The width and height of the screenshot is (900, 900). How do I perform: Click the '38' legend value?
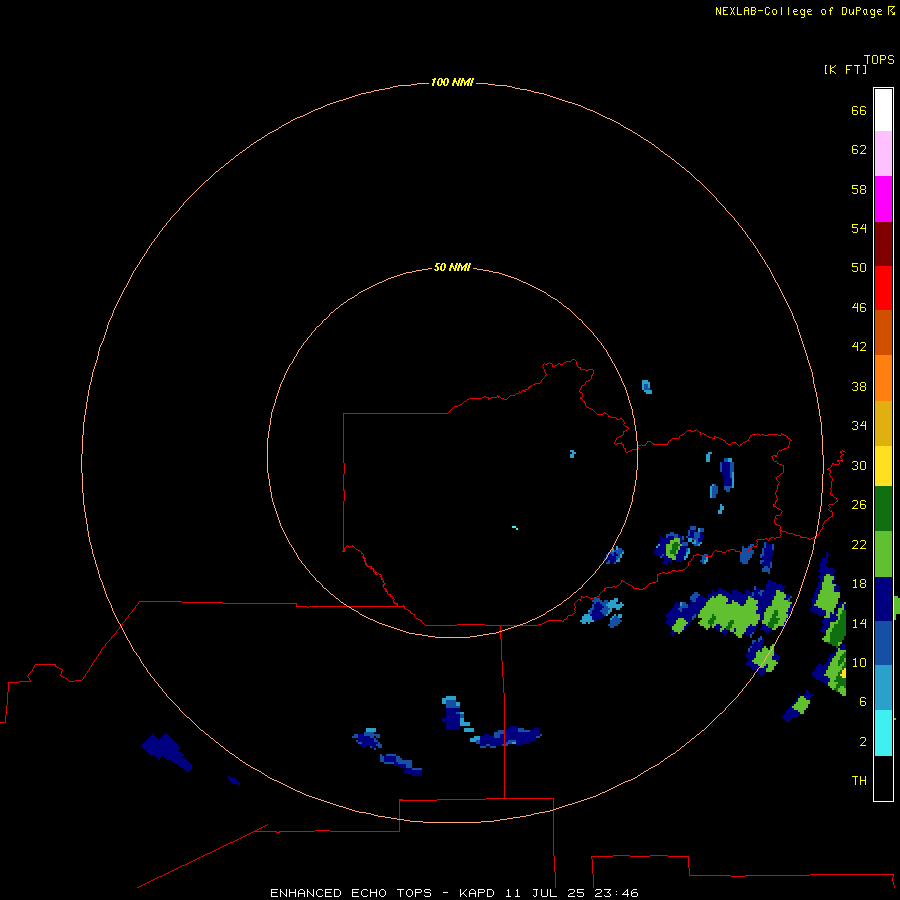point(859,387)
